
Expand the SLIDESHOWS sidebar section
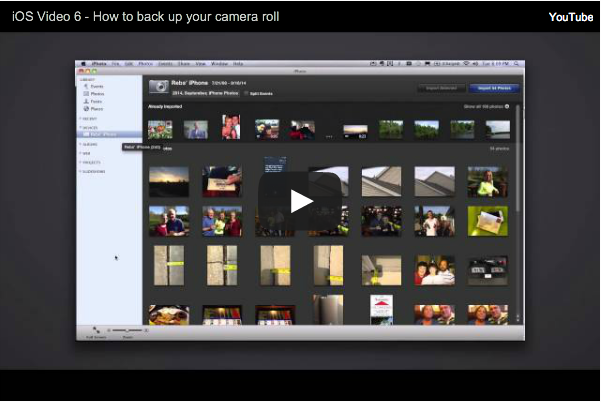[x=80, y=172]
